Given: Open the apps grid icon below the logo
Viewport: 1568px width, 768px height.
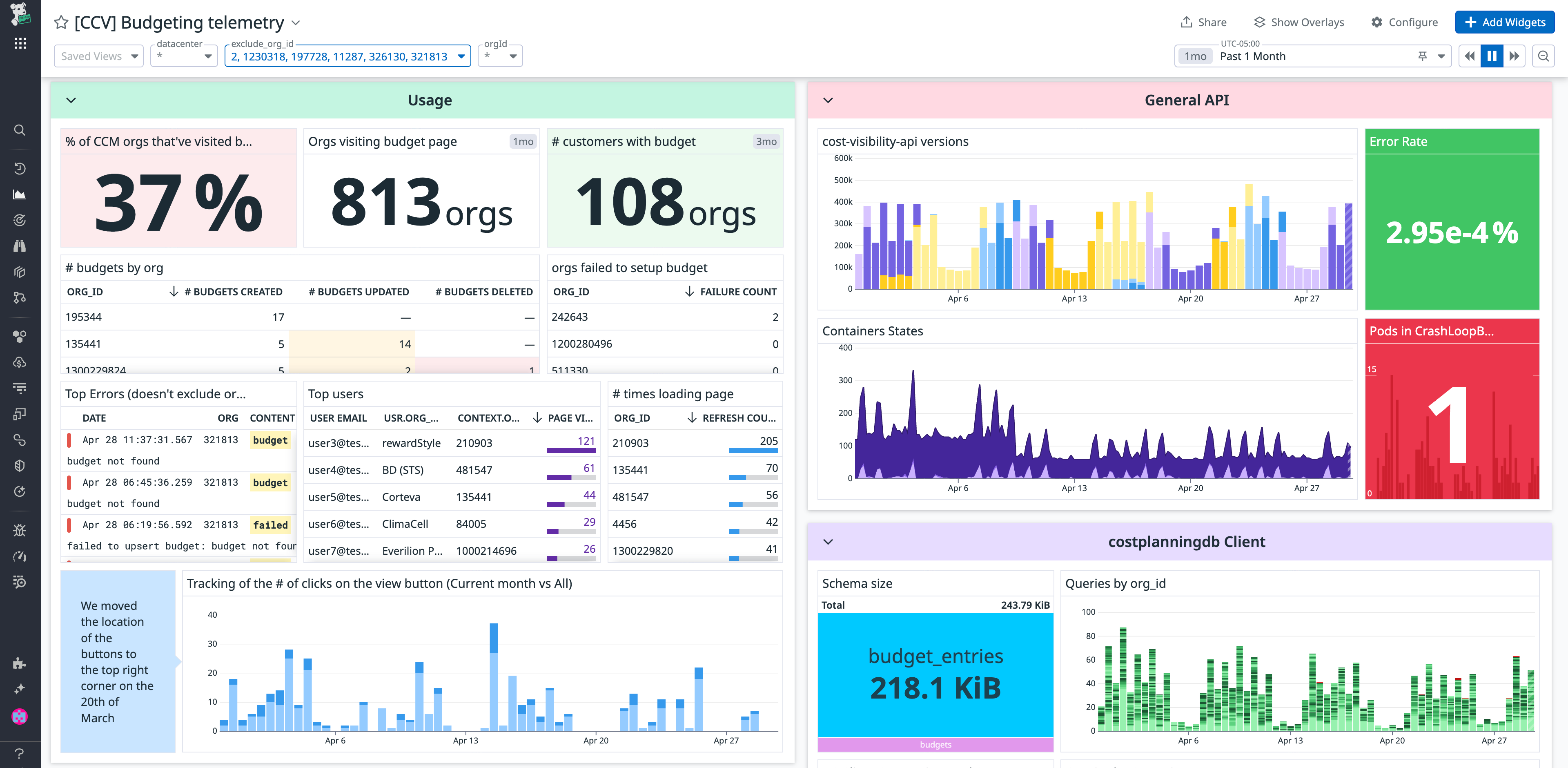Looking at the screenshot, I should pos(20,42).
